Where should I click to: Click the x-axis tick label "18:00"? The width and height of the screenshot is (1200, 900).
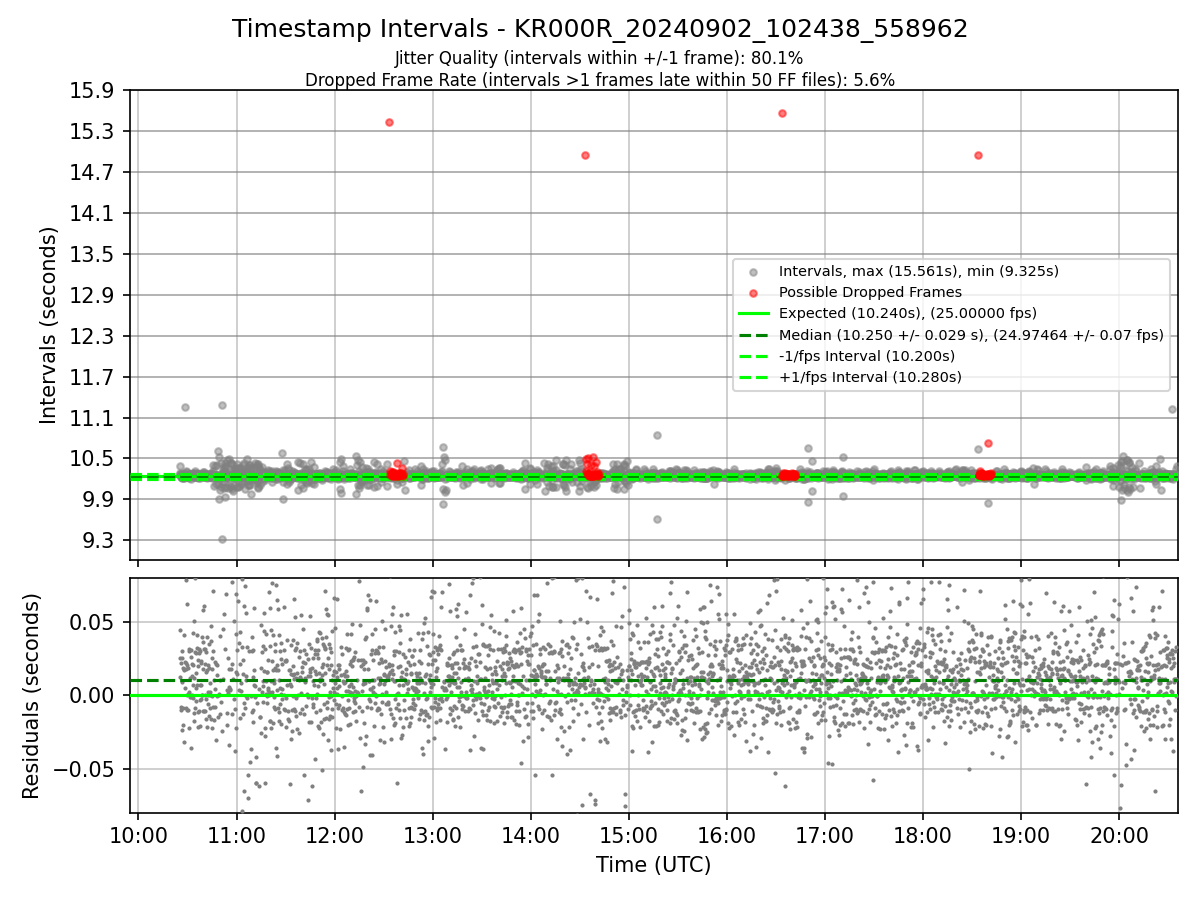tap(922, 835)
